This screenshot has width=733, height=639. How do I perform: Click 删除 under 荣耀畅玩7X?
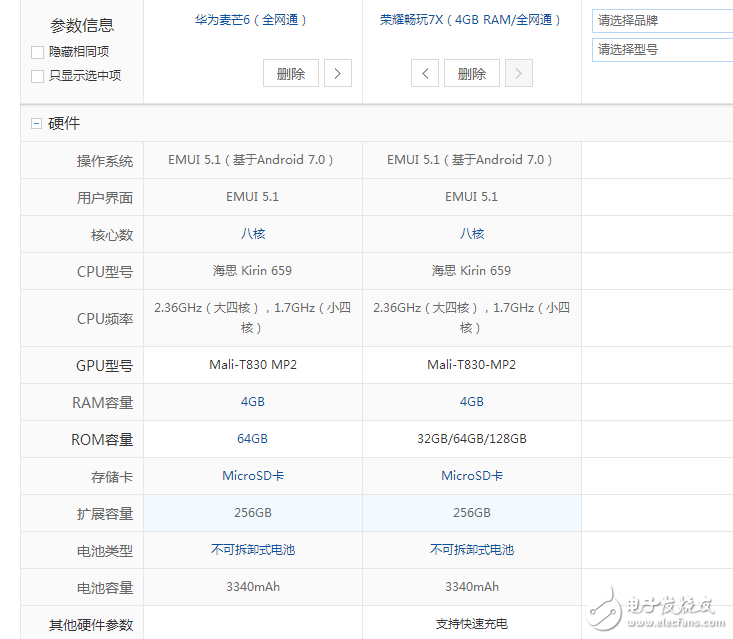[472, 73]
